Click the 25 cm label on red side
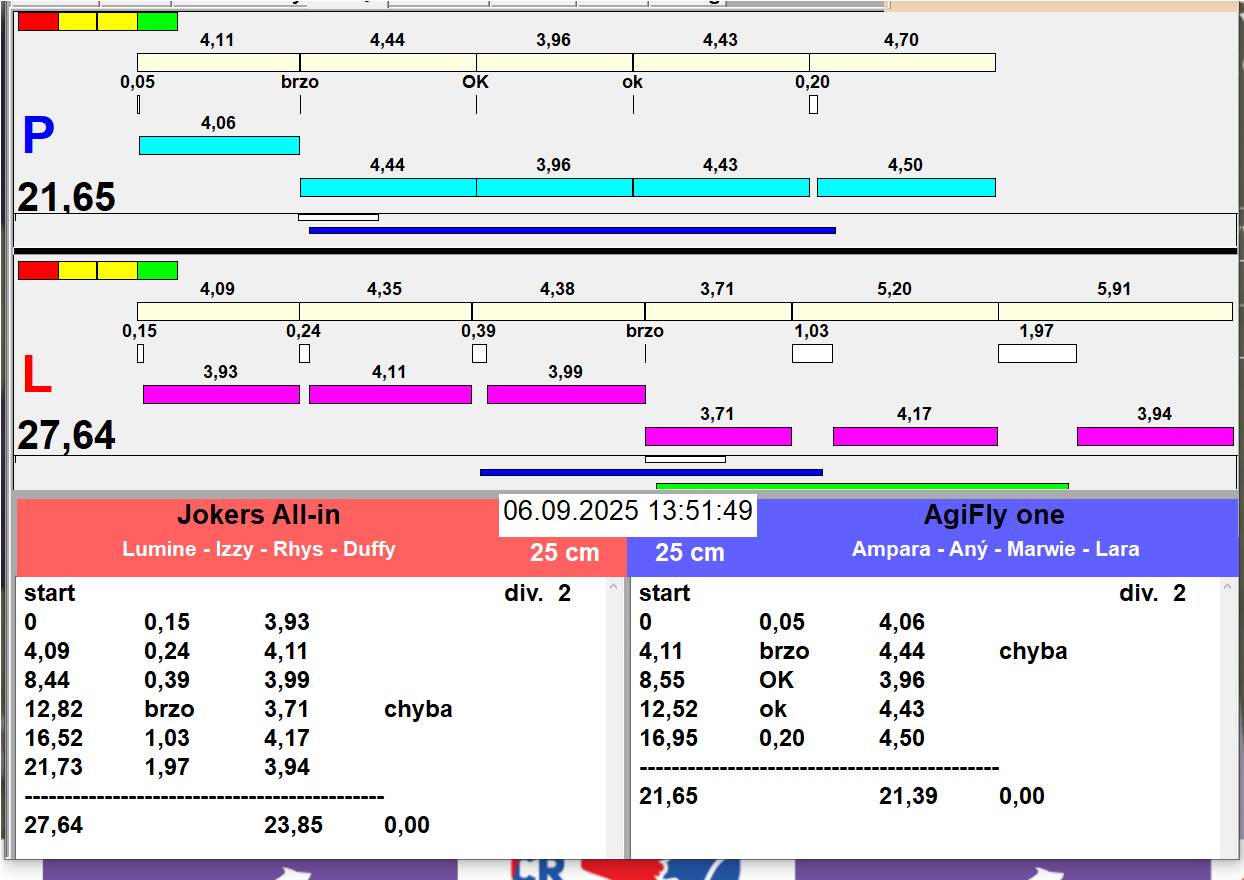This screenshot has width=1244, height=880. (565, 553)
